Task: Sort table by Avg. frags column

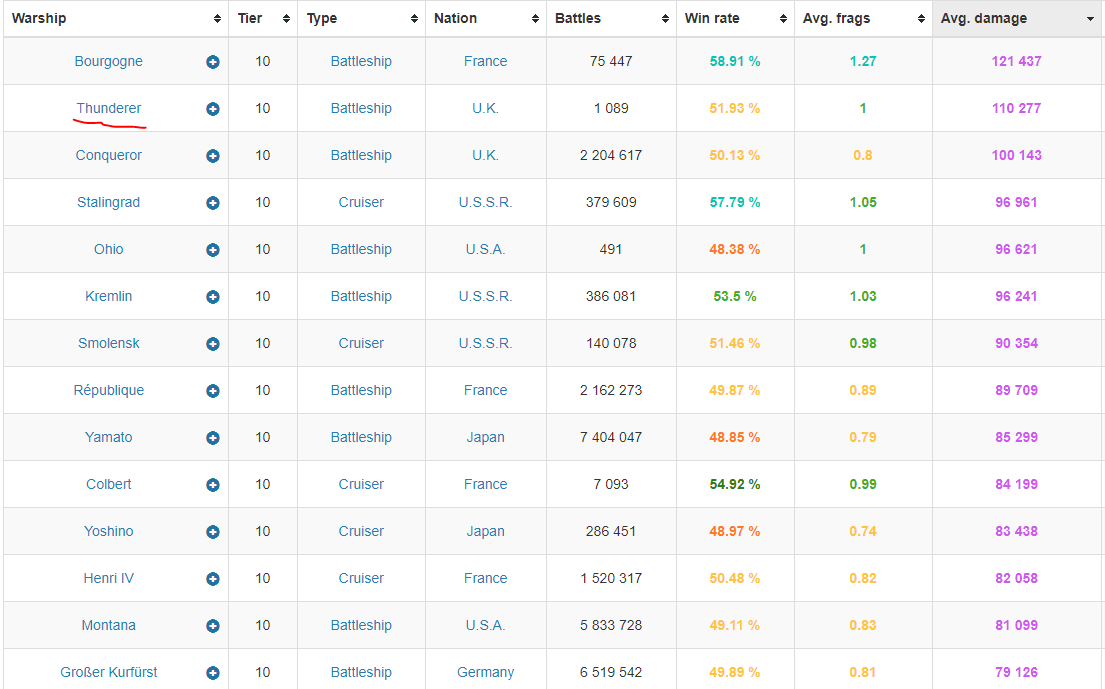Action: 863,18
